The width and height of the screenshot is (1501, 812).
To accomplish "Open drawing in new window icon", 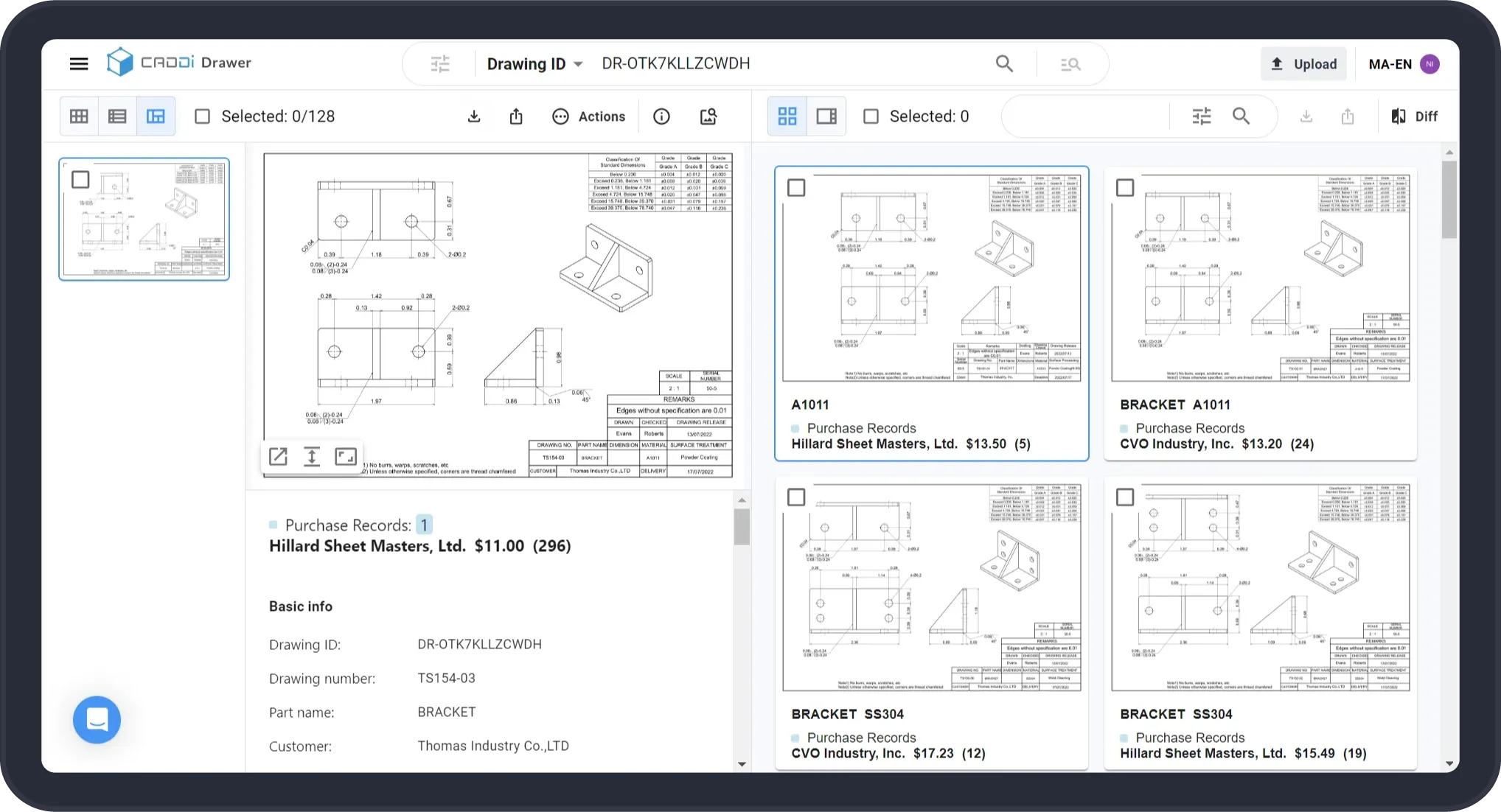I will [278, 457].
